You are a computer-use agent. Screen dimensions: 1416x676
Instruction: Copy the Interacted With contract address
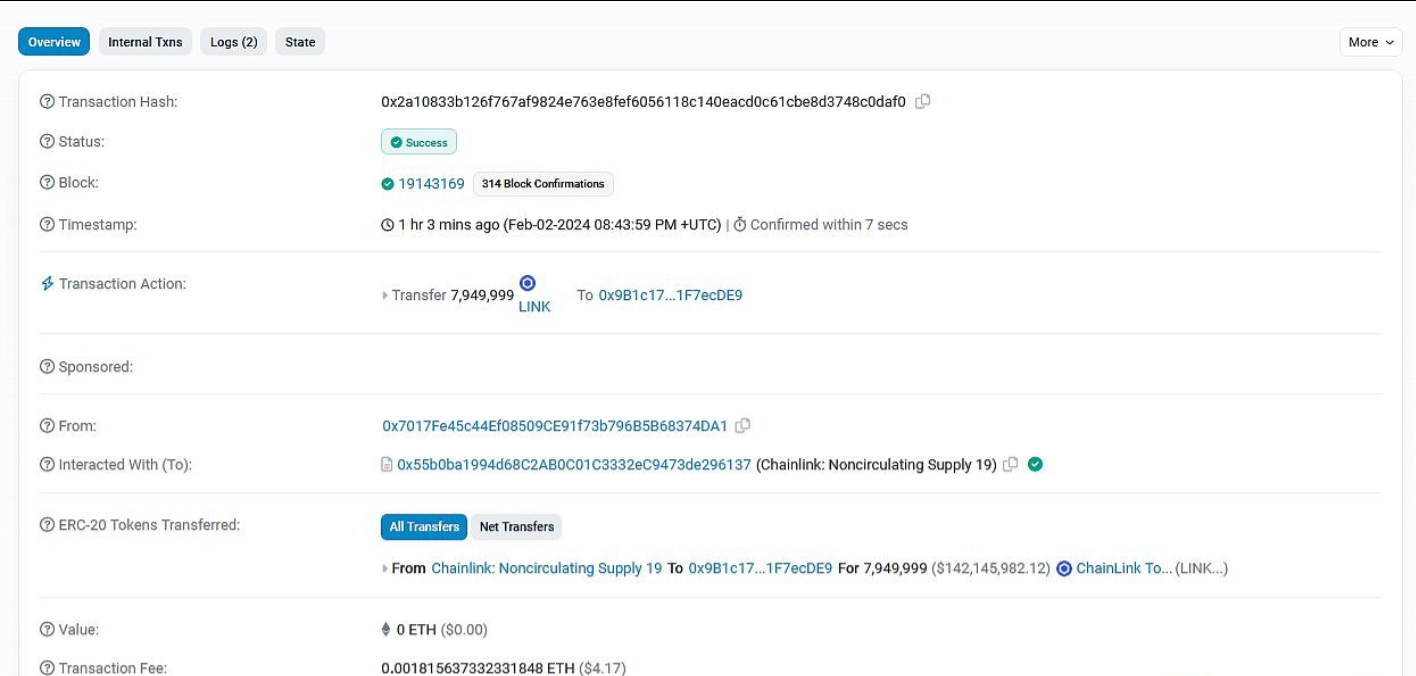[x=1011, y=464]
